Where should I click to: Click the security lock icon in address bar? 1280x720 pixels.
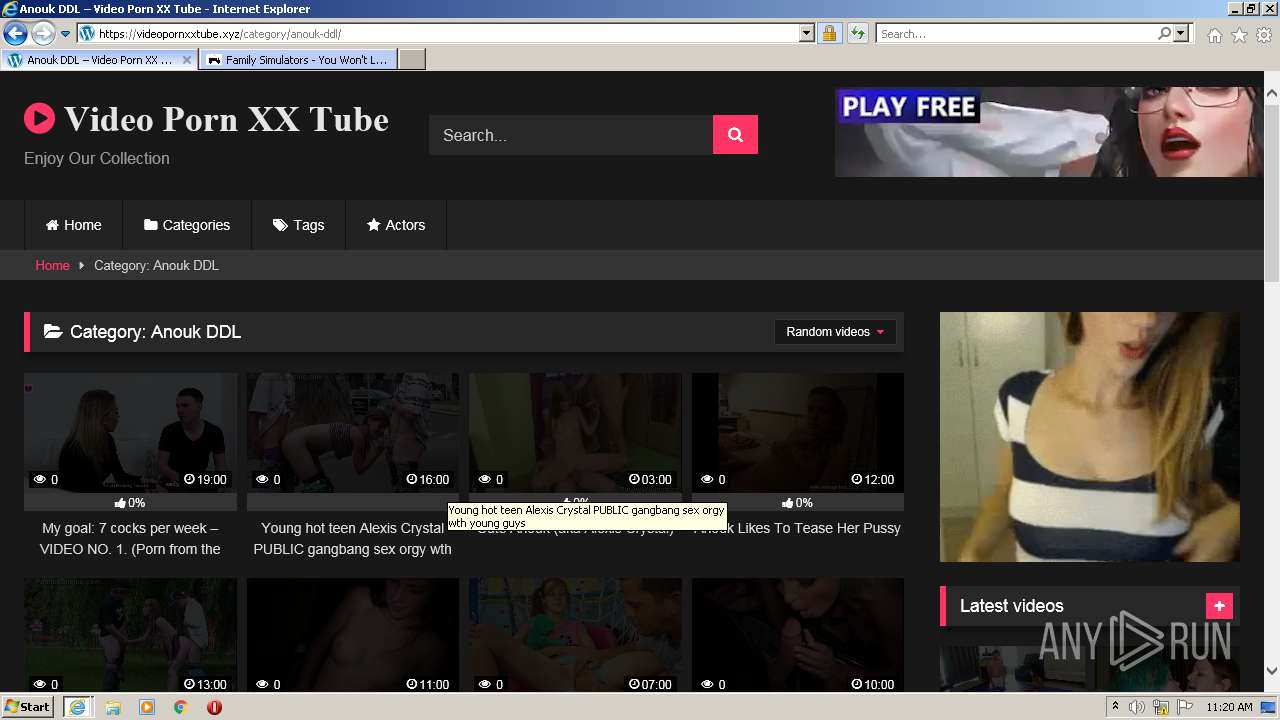(x=829, y=33)
